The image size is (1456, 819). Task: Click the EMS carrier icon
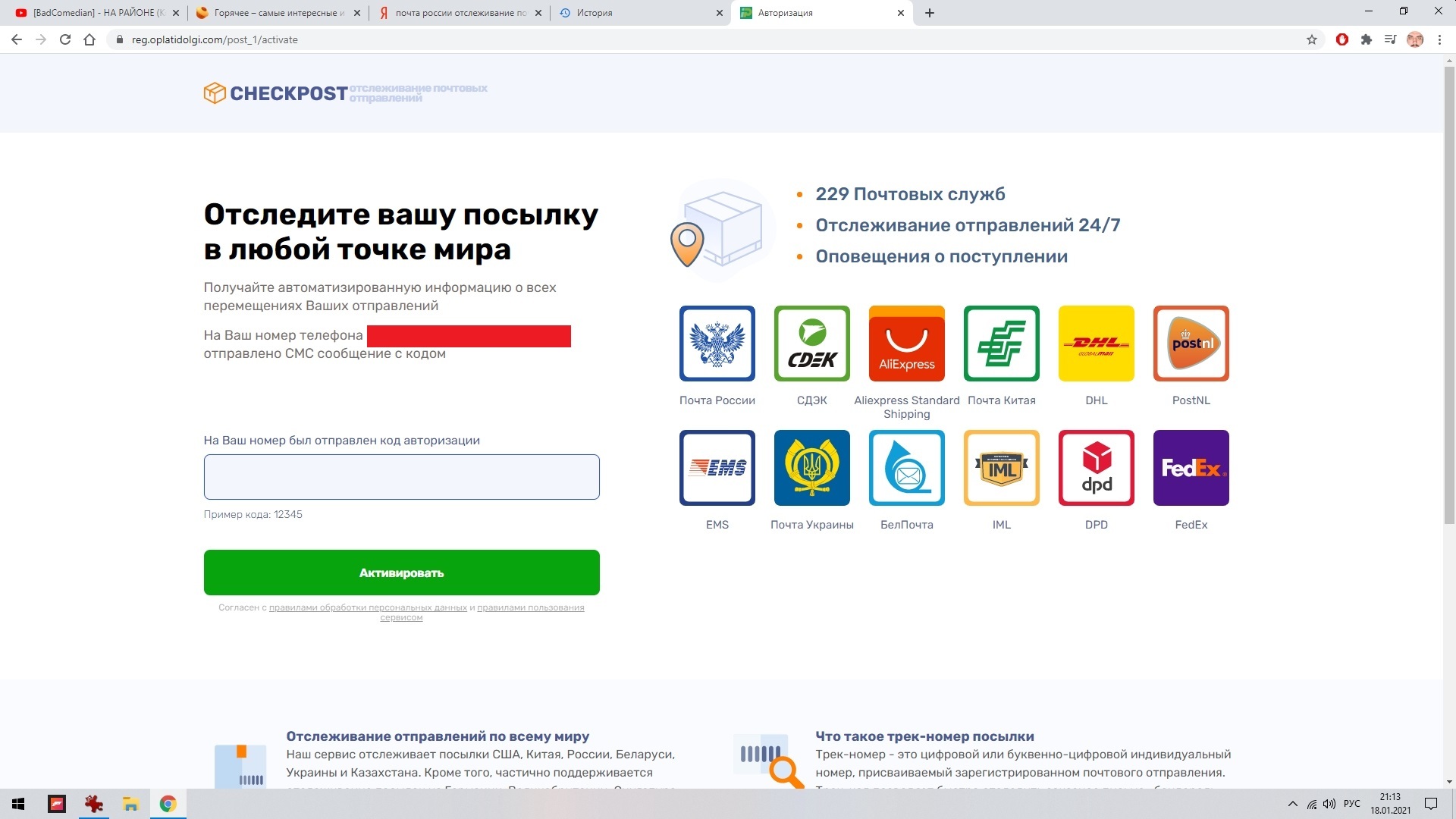tap(717, 468)
